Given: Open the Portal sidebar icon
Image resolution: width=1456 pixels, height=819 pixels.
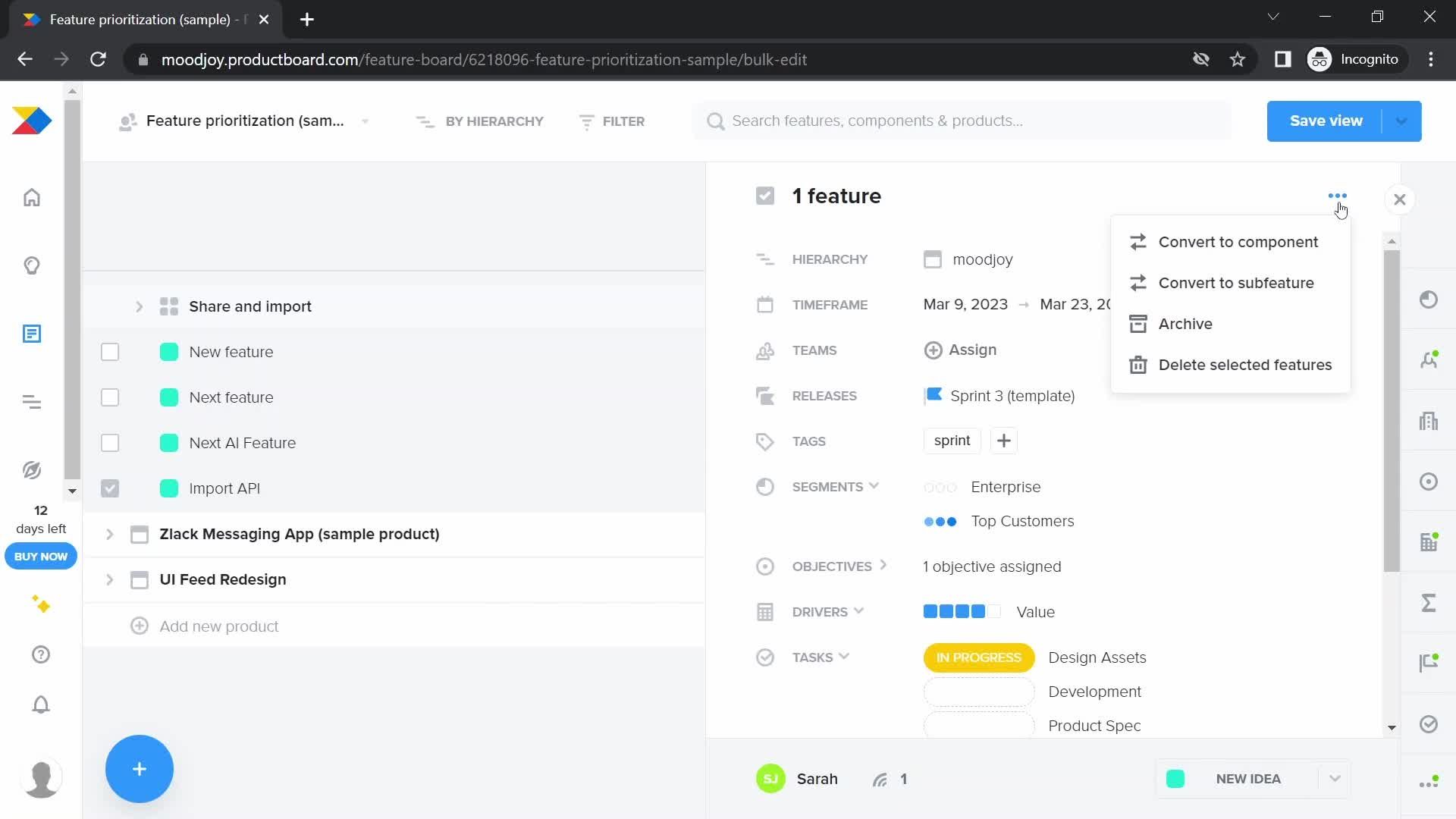Looking at the screenshot, I should pyautogui.click(x=32, y=470).
